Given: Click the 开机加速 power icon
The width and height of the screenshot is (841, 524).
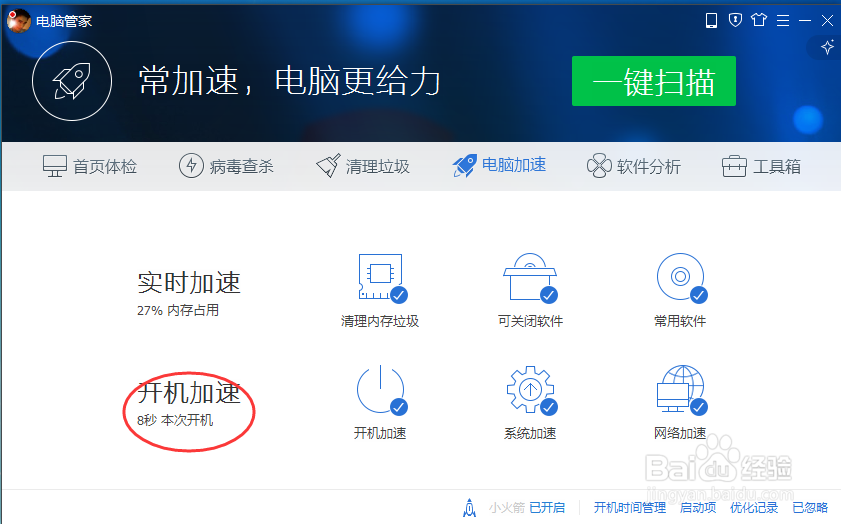Looking at the screenshot, I should pyautogui.click(x=380, y=389).
